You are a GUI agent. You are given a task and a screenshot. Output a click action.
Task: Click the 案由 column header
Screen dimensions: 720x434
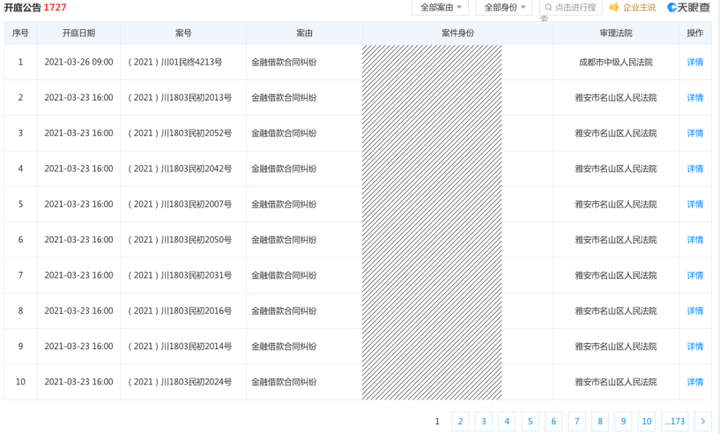click(304, 33)
